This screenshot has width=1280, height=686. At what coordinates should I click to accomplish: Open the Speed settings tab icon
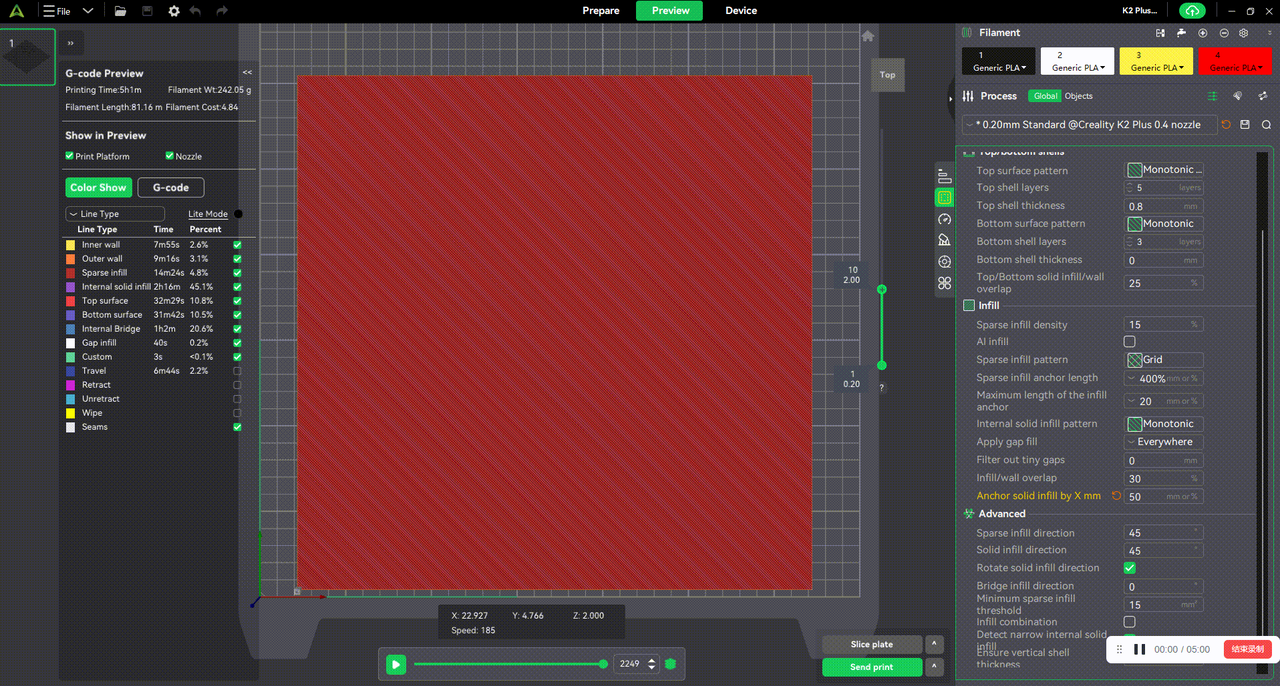coord(944,219)
